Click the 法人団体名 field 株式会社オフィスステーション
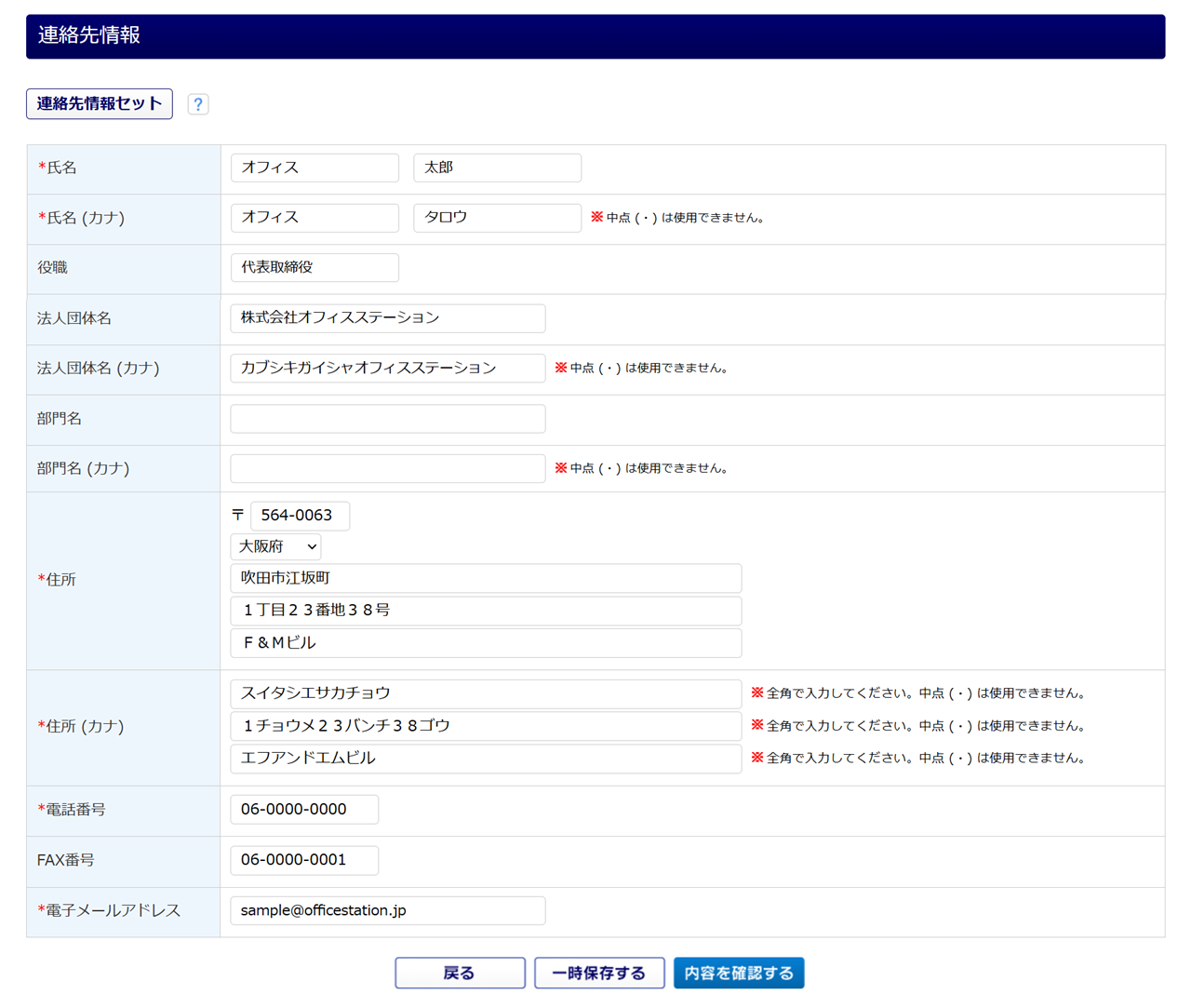Screen dimensions: 1191x1008 (387, 318)
